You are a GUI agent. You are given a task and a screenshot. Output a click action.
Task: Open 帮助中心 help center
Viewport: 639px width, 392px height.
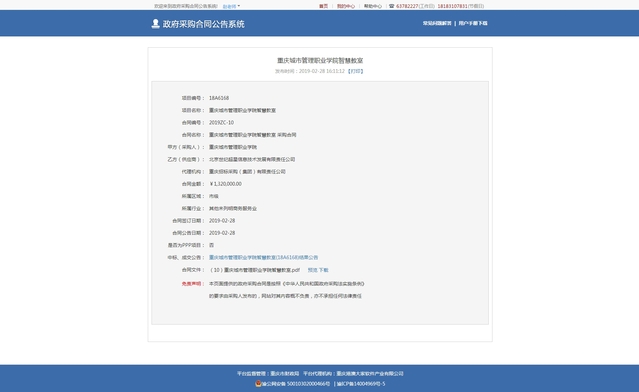[x=372, y=6]
